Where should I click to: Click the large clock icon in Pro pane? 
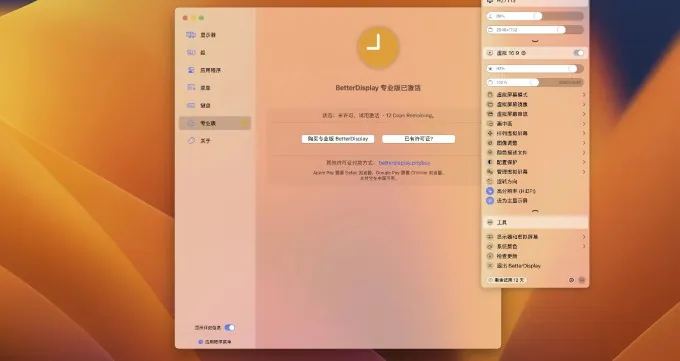[x=378, y=47]
